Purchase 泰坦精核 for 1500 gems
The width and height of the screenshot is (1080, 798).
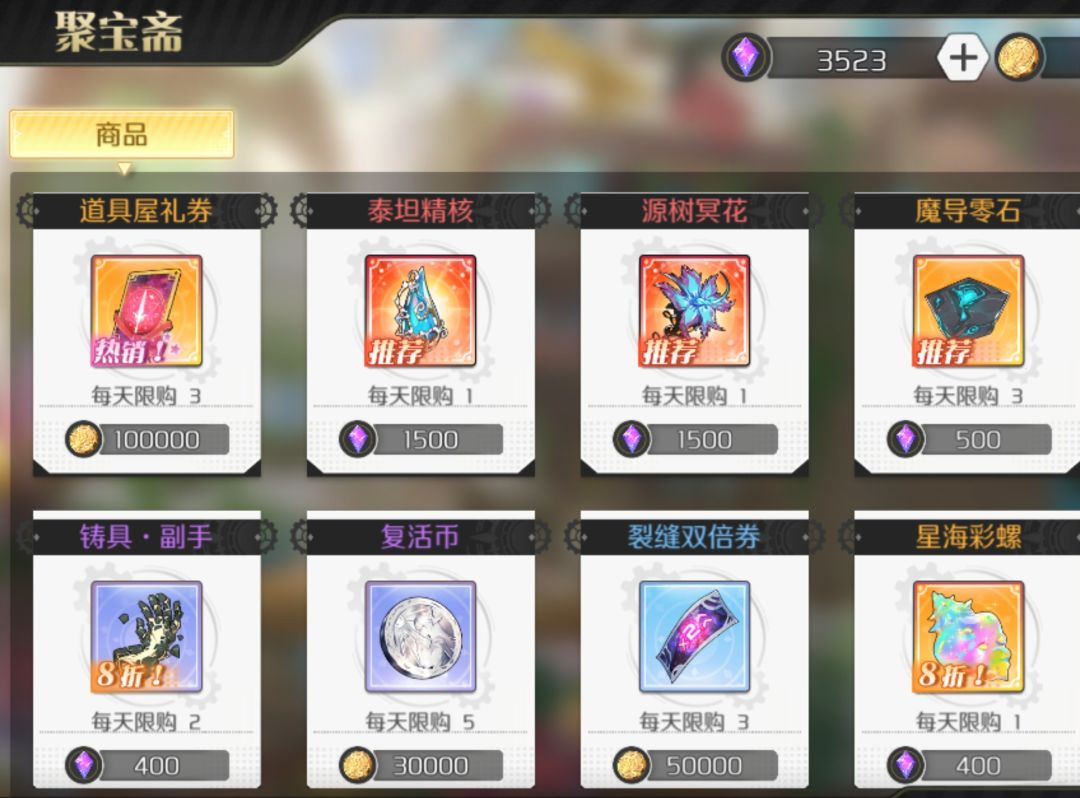[x=421, y=439]
